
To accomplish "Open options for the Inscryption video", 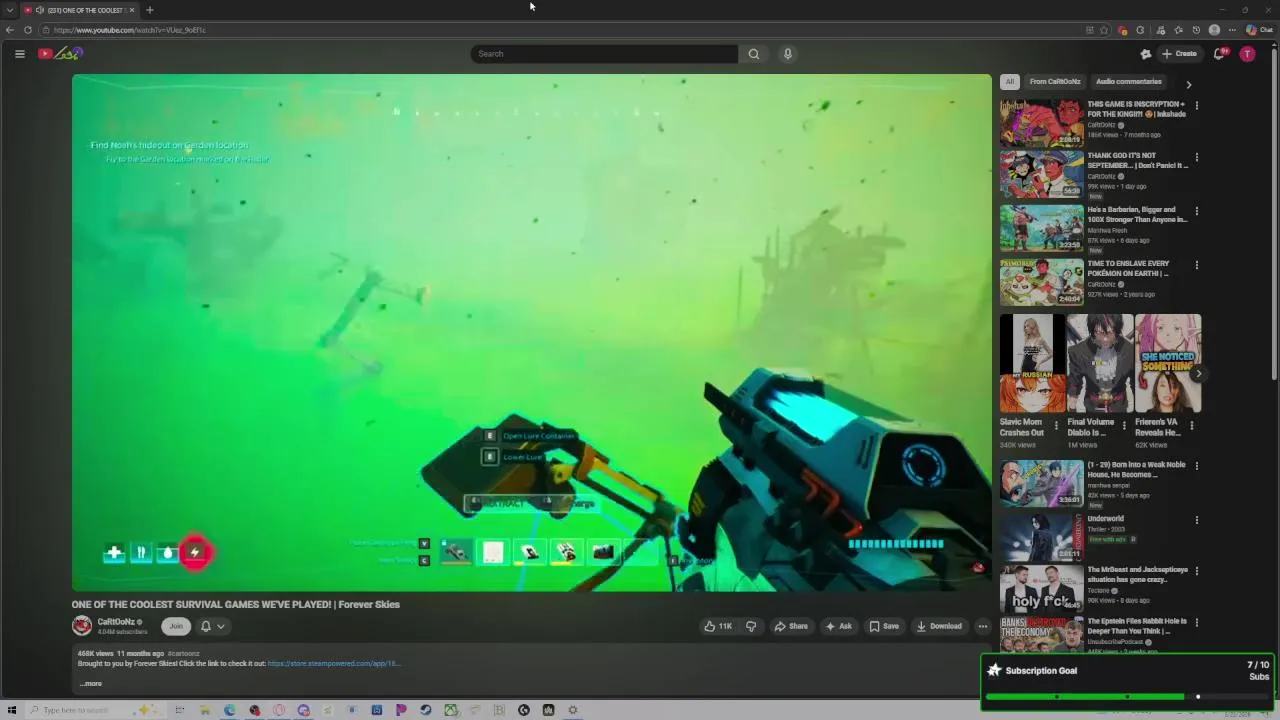I will (x=1197, y=105).
